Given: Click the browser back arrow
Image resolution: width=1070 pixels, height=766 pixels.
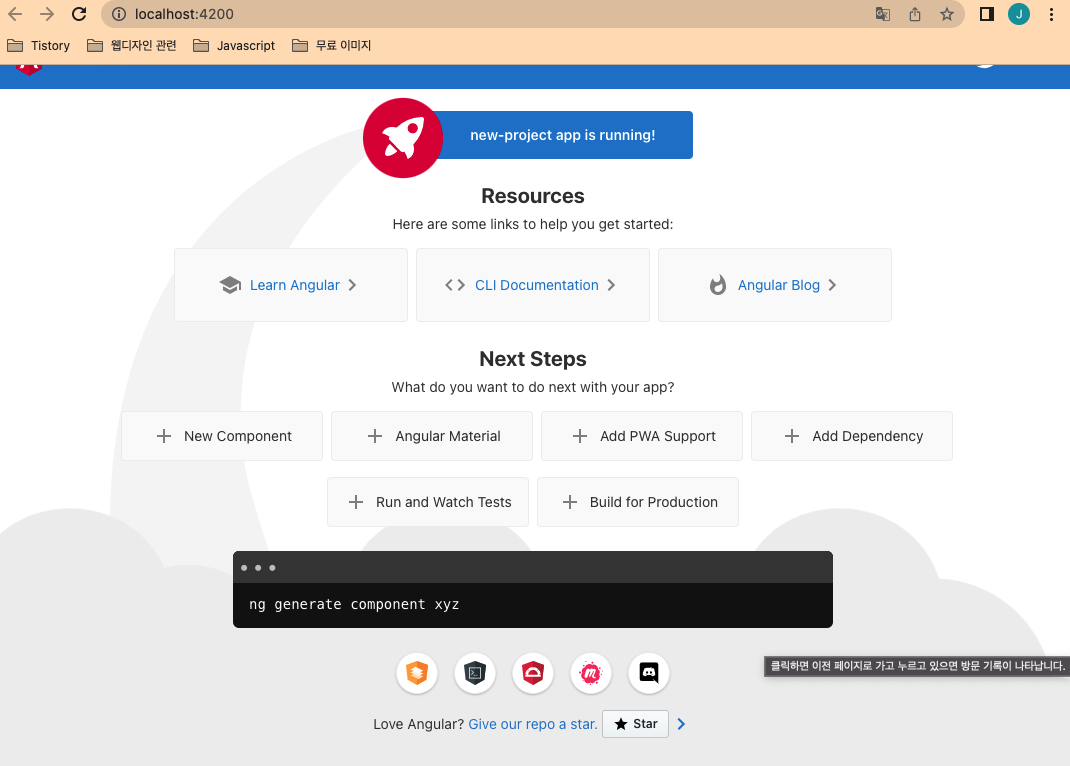Looking at the screenshot, I should click(x=15, y=14).
